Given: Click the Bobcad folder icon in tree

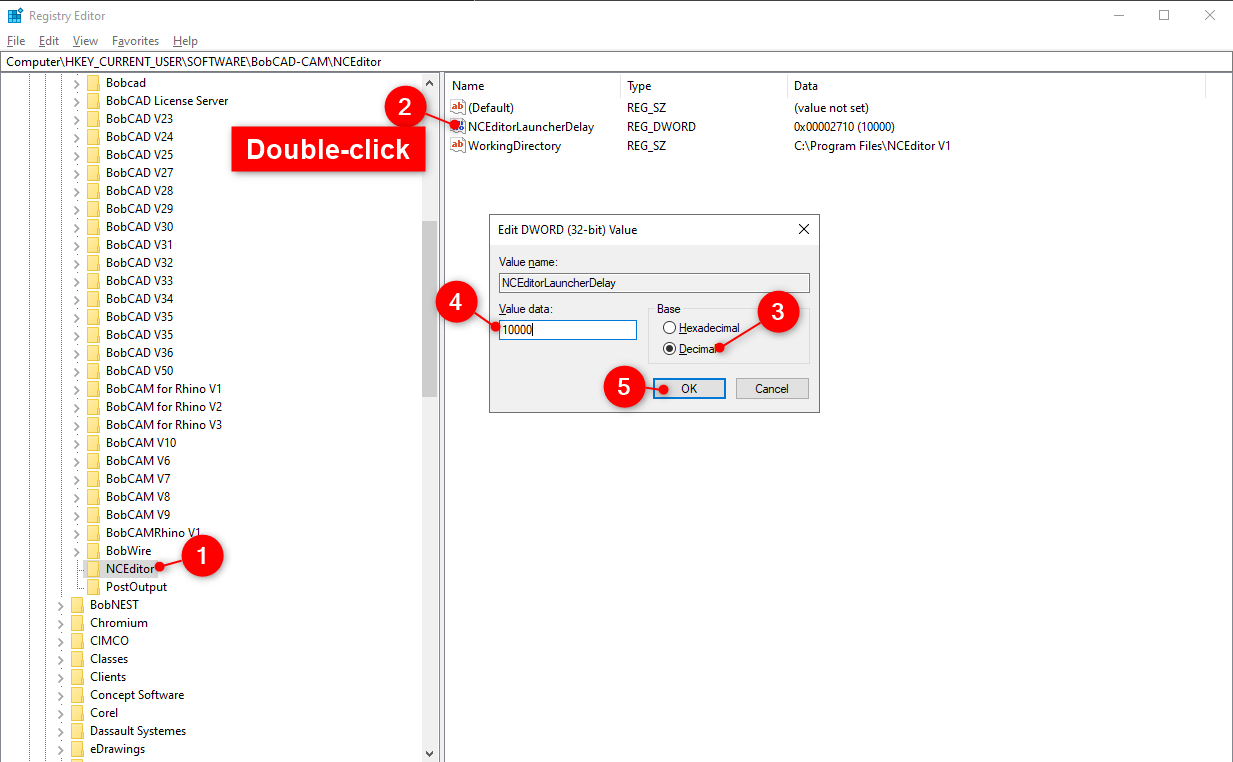Looking at the screenshot, I should (93, 83).
